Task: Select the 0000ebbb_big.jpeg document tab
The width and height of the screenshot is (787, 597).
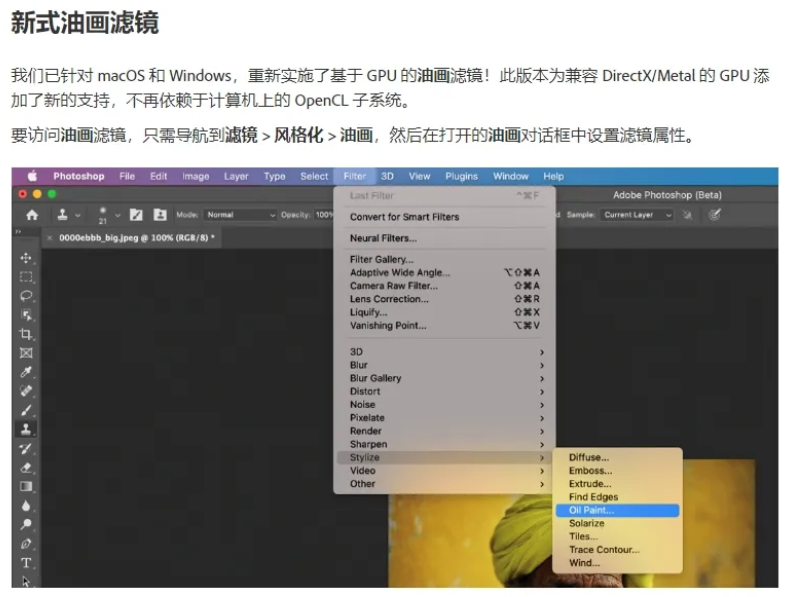Action: pos(137,237)
